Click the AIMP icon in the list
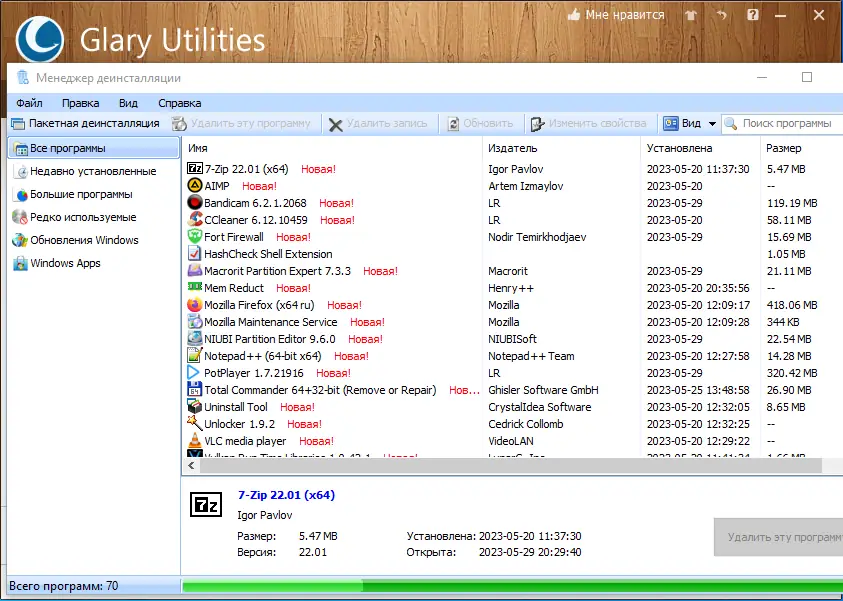Image resolution: width=843 pixels, height=601 pixels. (195, 186)
